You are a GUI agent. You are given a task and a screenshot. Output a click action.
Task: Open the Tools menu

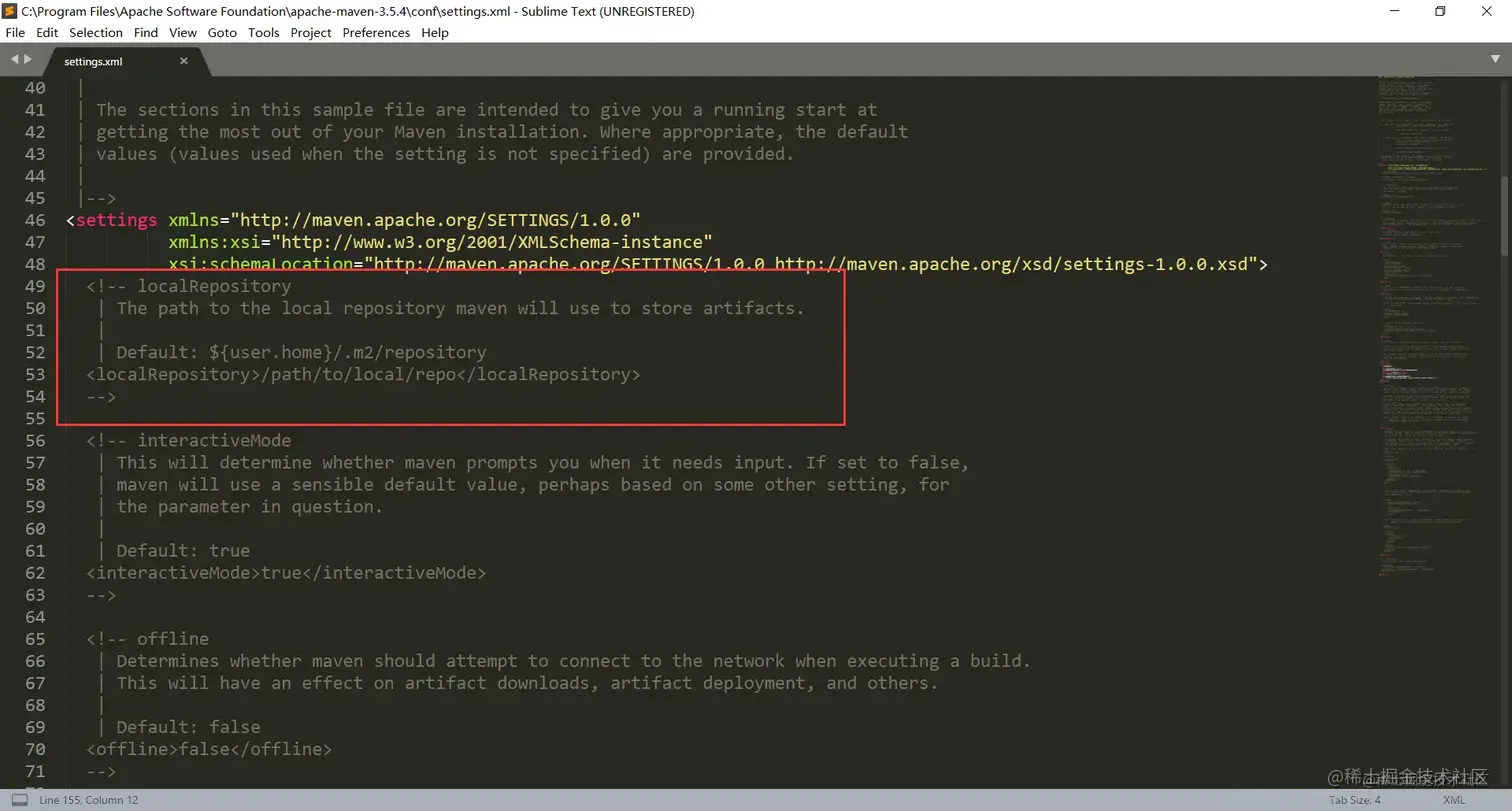[x=264, y=32]
